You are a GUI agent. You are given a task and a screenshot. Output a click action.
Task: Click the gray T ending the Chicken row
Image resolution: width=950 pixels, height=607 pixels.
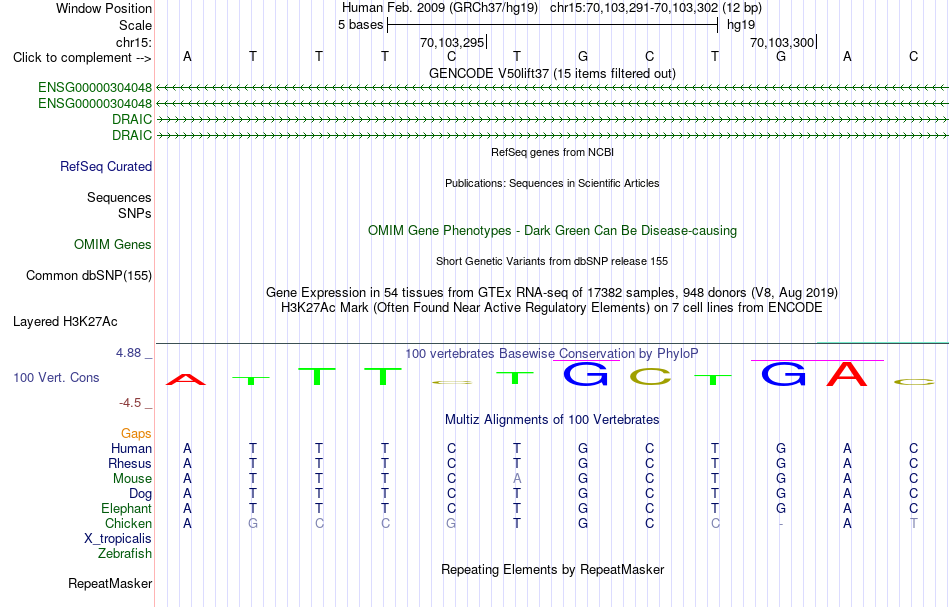(x=914, y=523)
